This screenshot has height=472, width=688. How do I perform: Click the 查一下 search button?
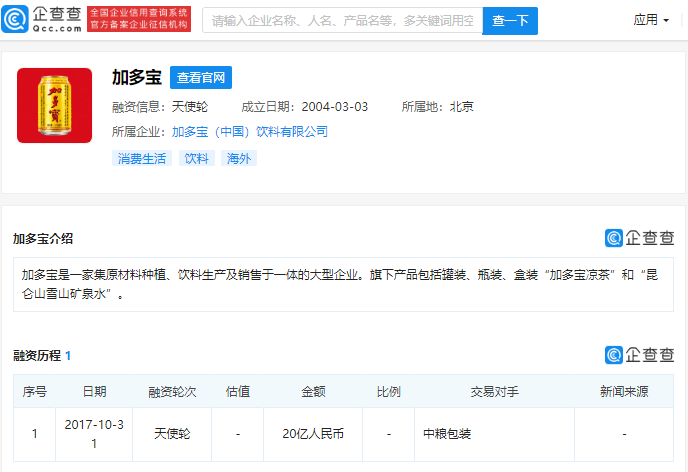(510, 21)
